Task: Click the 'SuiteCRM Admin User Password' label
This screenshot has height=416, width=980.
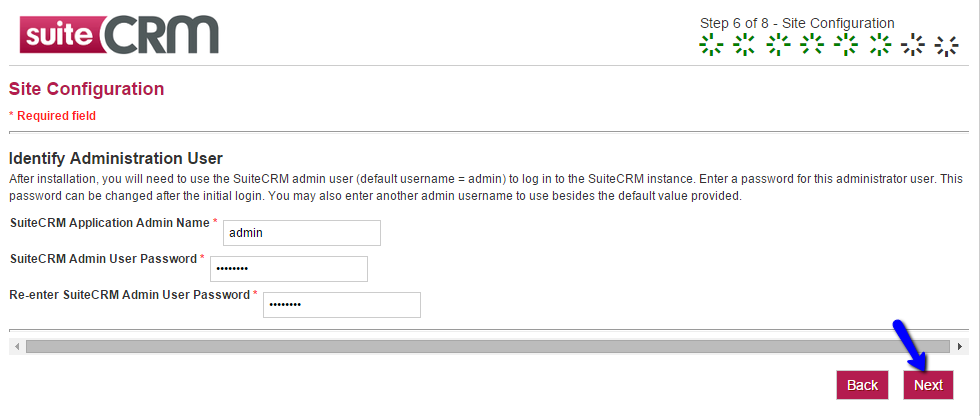Action: [x=103, y=259]
